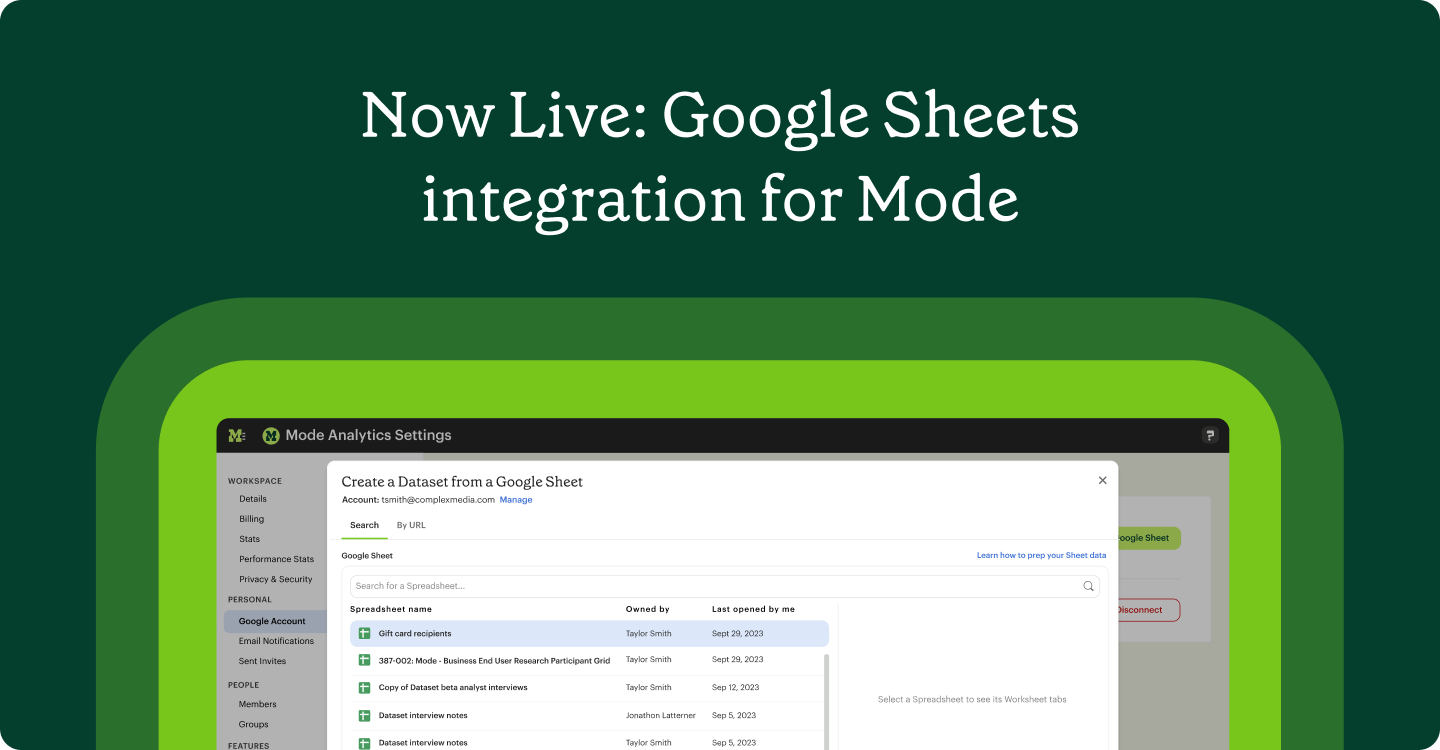Click the green Google Sheet button
Screen dimensions: 1440x750
click(x=1143, y=538)
